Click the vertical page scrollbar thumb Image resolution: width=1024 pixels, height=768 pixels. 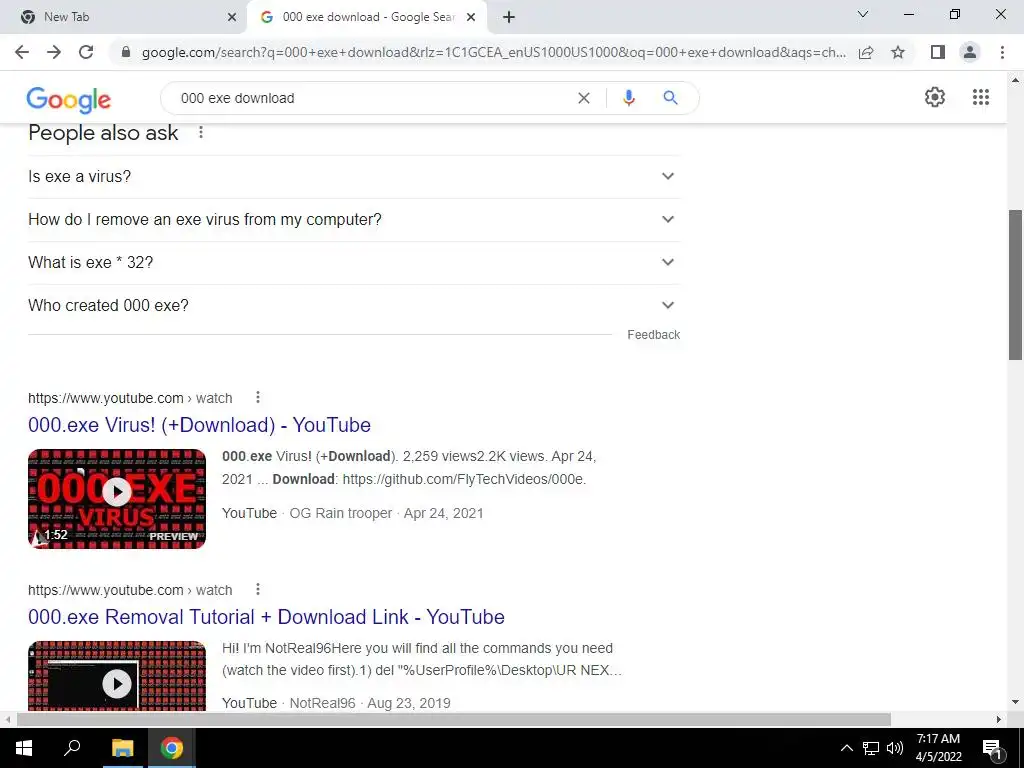pyautogui.click(x=1015, y=285)
